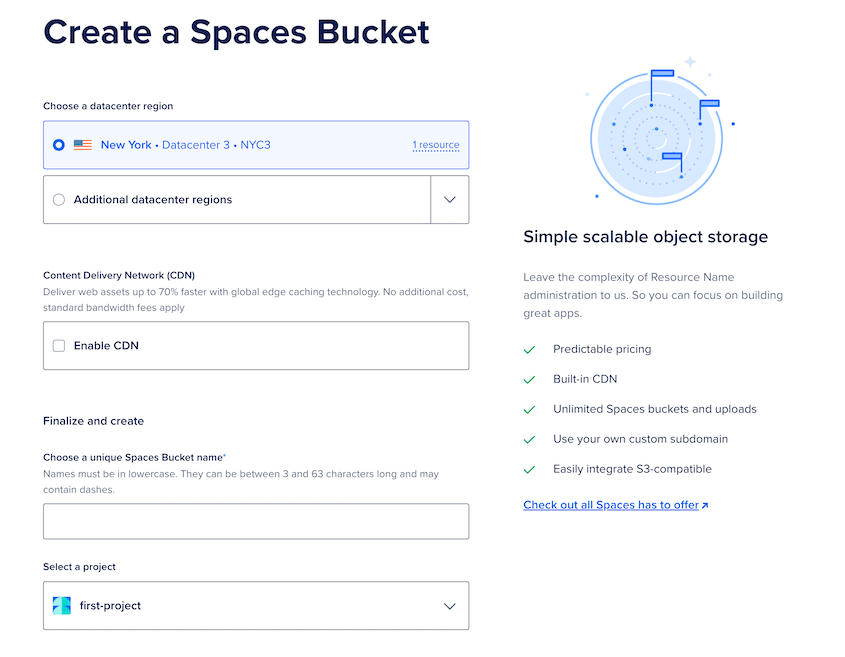Click the checkmark next to Built-in CDN
This screenshot has width=845, height=657.
click(531, 379)
